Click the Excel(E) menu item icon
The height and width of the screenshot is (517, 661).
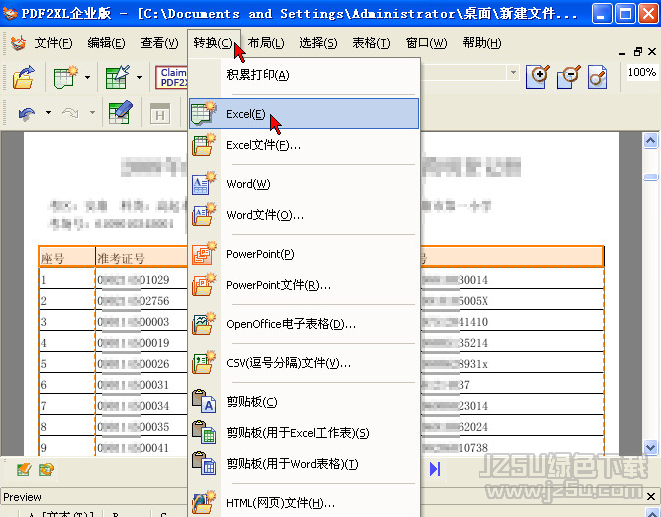tap(204, 113)
